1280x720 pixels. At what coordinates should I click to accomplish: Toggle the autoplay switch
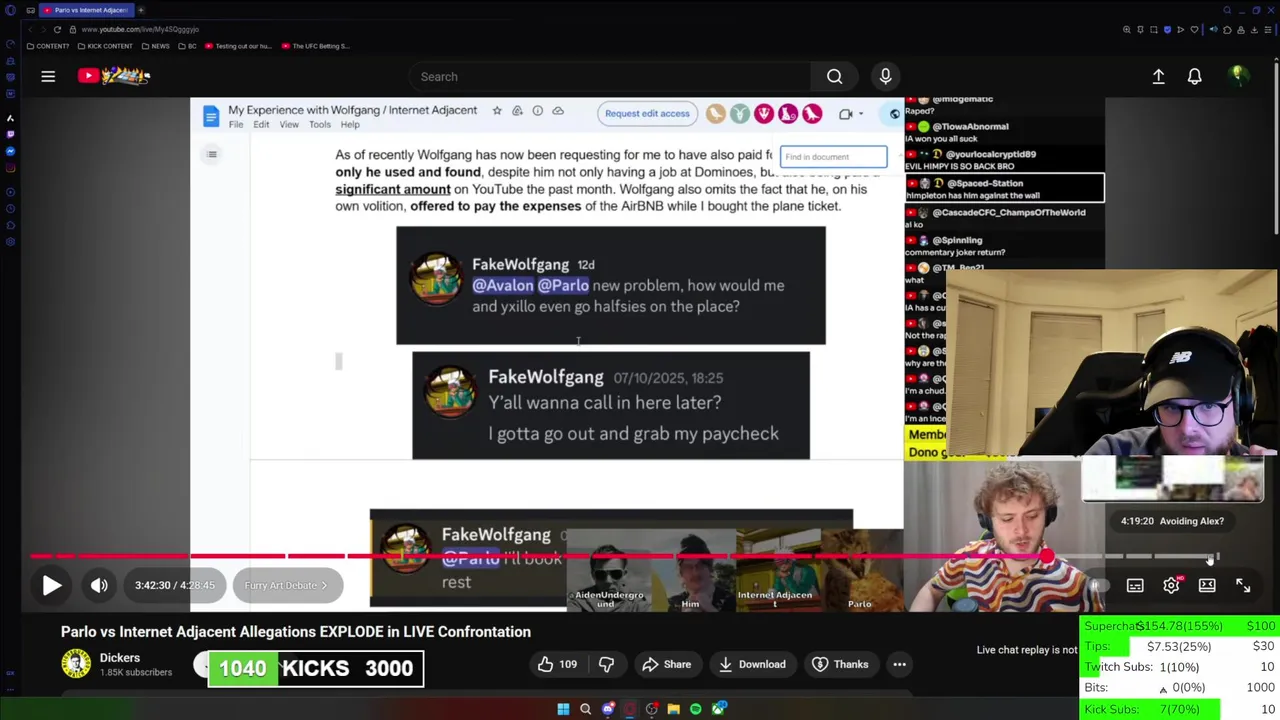pyautogui.click(x=1098, y=586)
